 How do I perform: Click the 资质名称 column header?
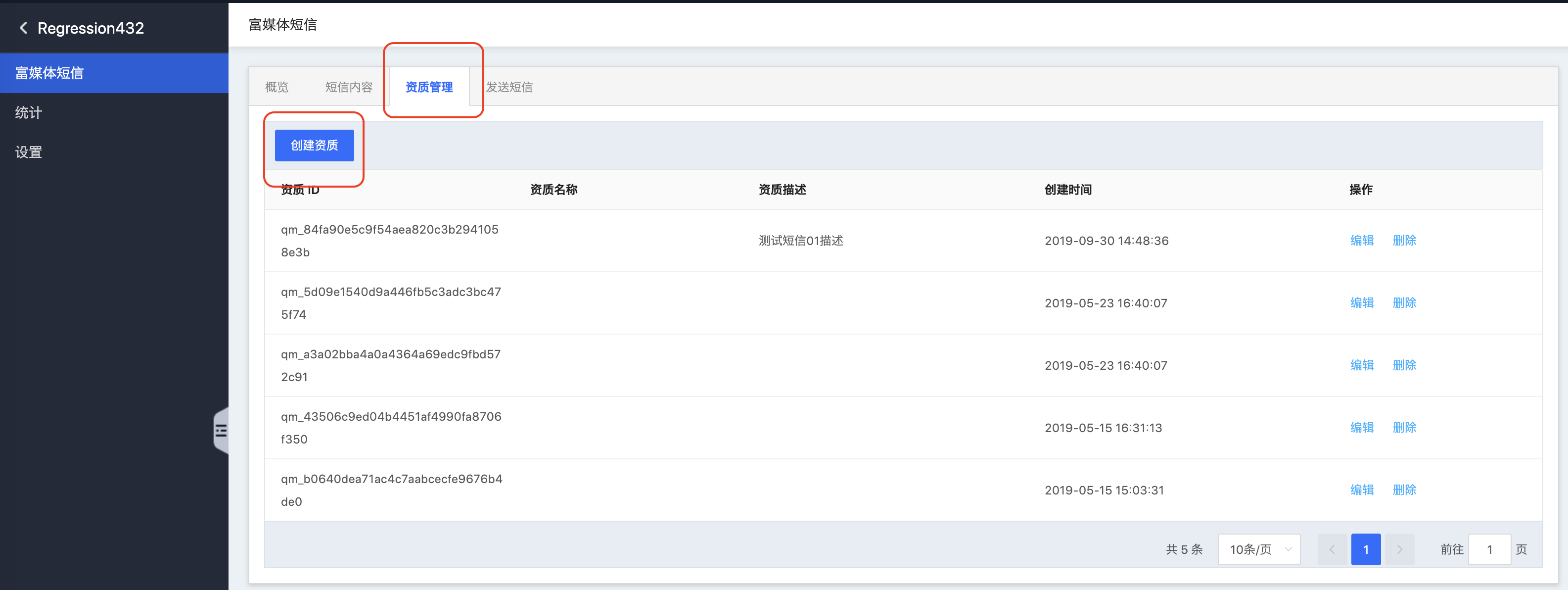(x=553, y=190)
